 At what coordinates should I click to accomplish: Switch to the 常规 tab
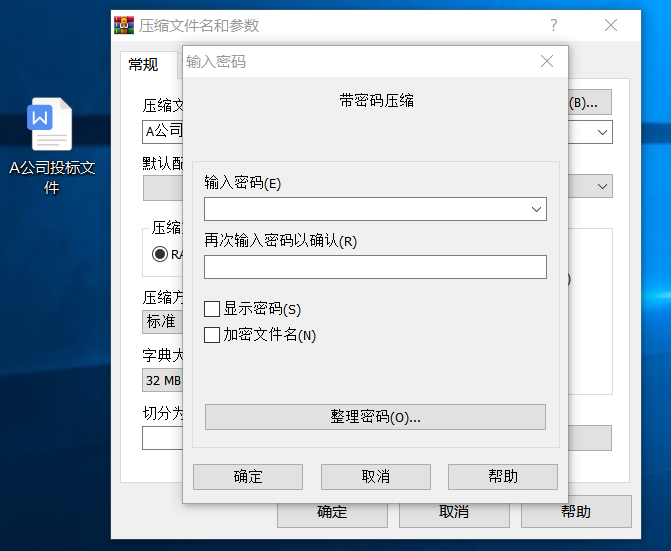pyautogui.click(x=143, y=65)
